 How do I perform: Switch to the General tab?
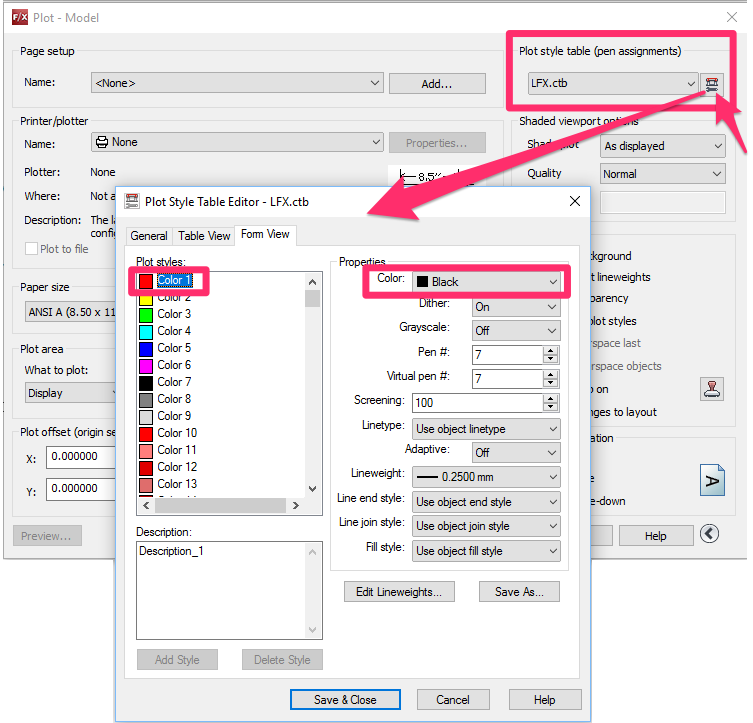tap(149, 236)
